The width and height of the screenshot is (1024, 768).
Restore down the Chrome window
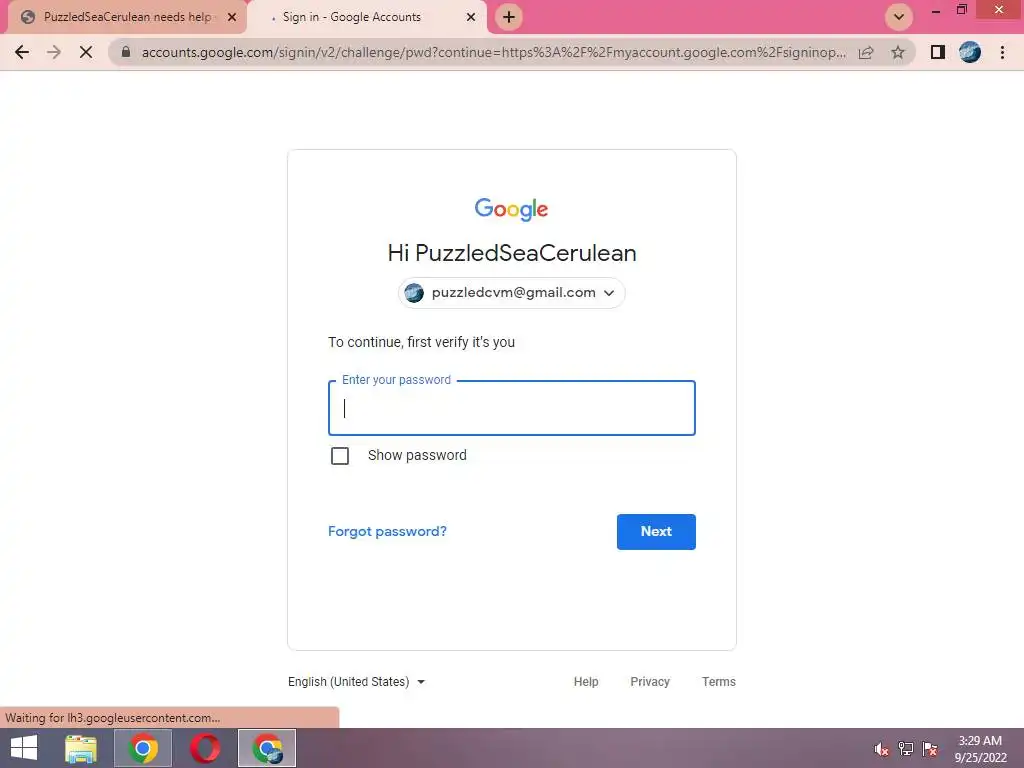961,10
